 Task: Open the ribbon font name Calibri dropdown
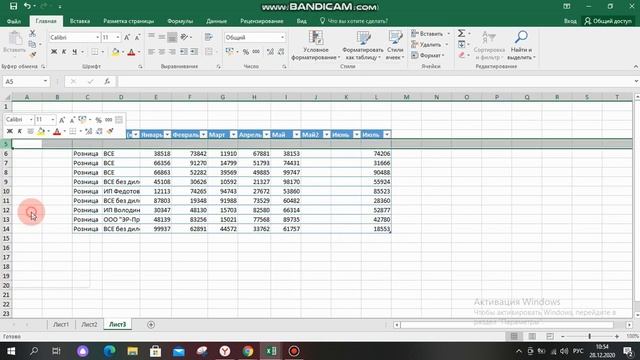tap(98, 38)
